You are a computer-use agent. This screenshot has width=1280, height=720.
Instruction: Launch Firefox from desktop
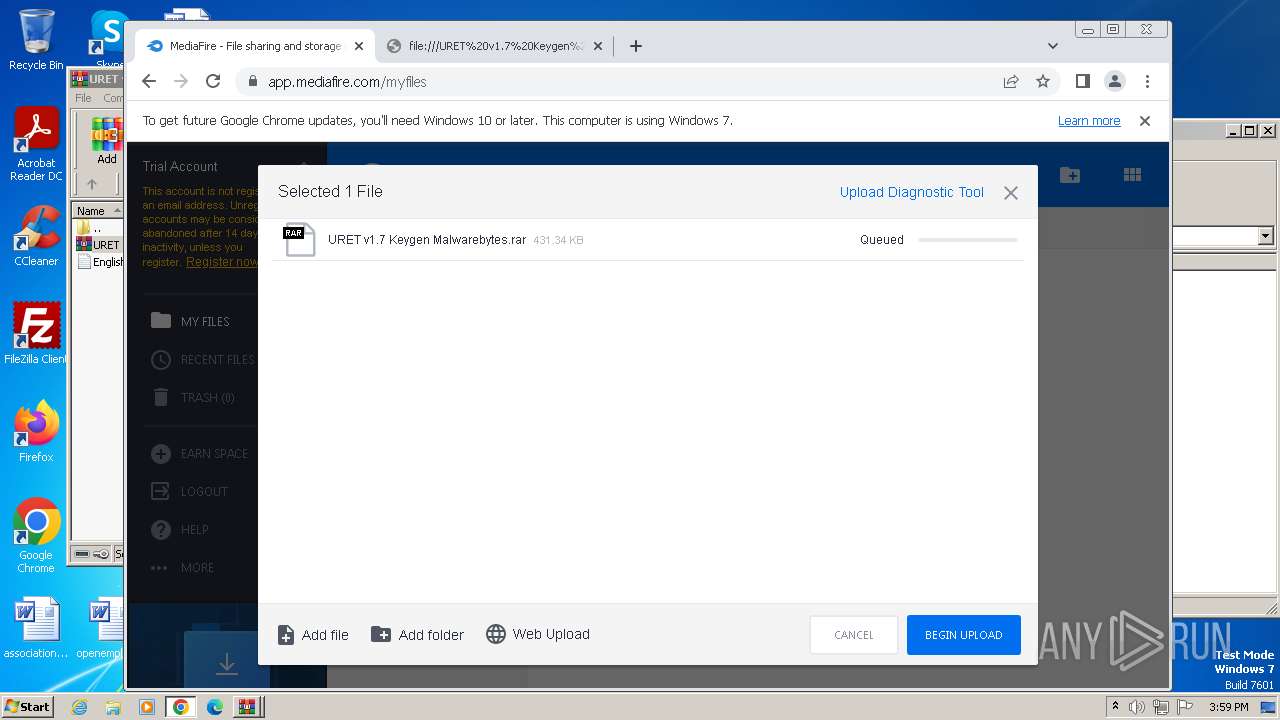click(x=36, y=432)
